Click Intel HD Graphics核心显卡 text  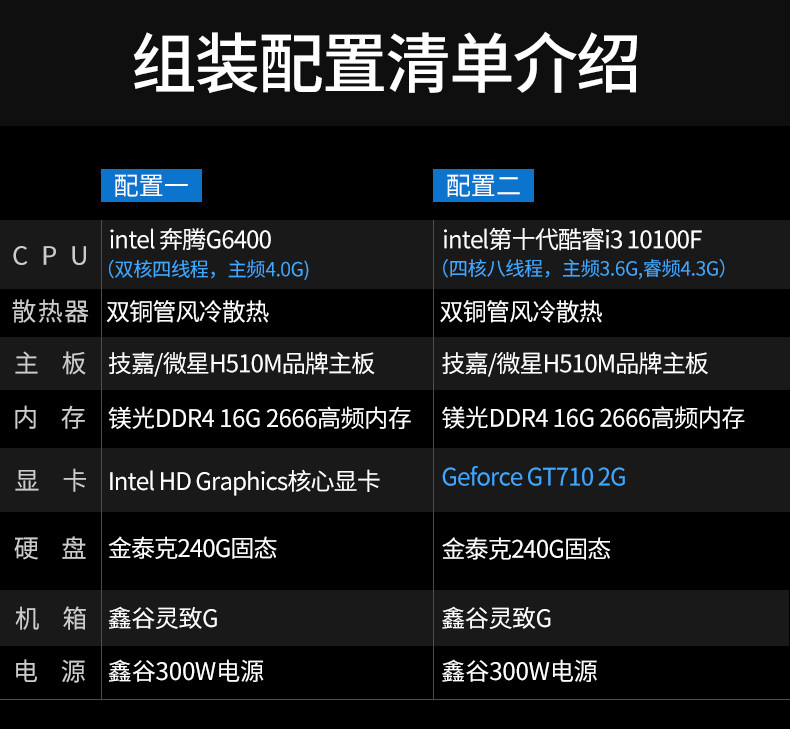(x=244, y=481)
